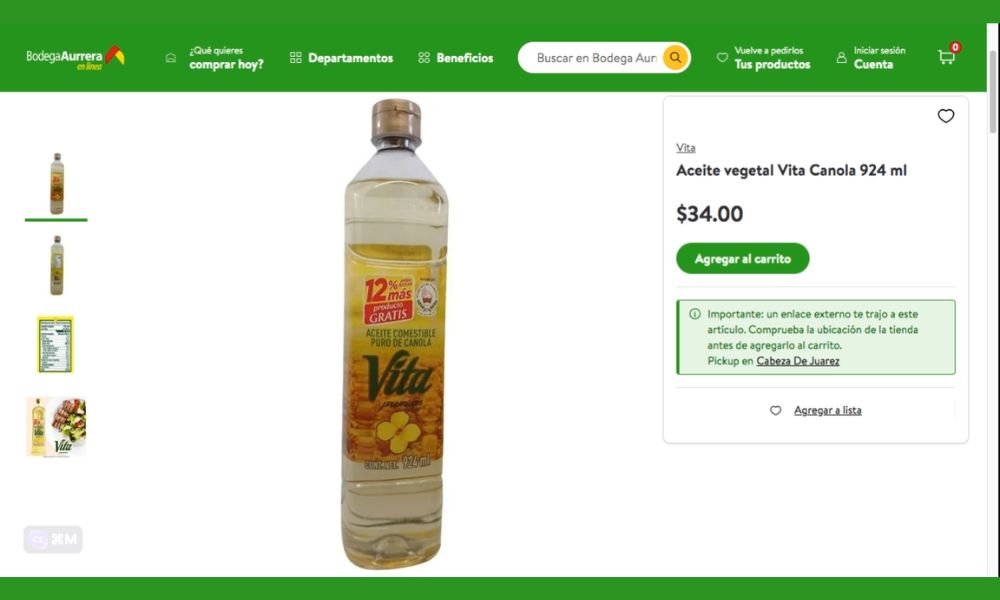Select the second bottle thumbnail
This screenshot has height=600, width=1000.
tap(56, 265)
